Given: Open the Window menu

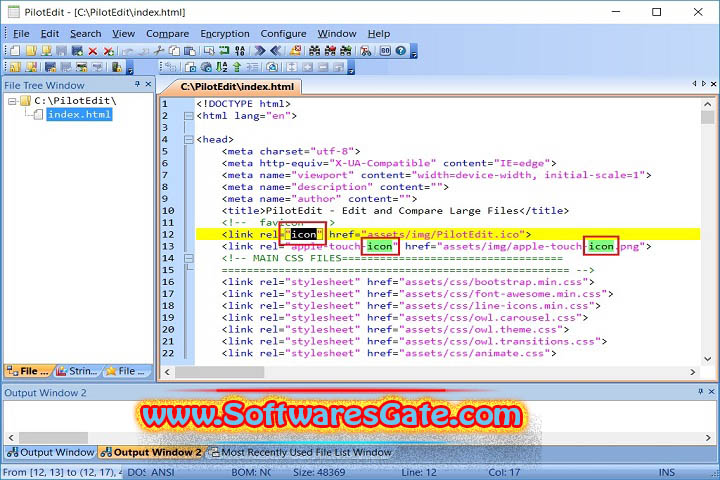Looking at the screenshot, I should tap(337, 34).
